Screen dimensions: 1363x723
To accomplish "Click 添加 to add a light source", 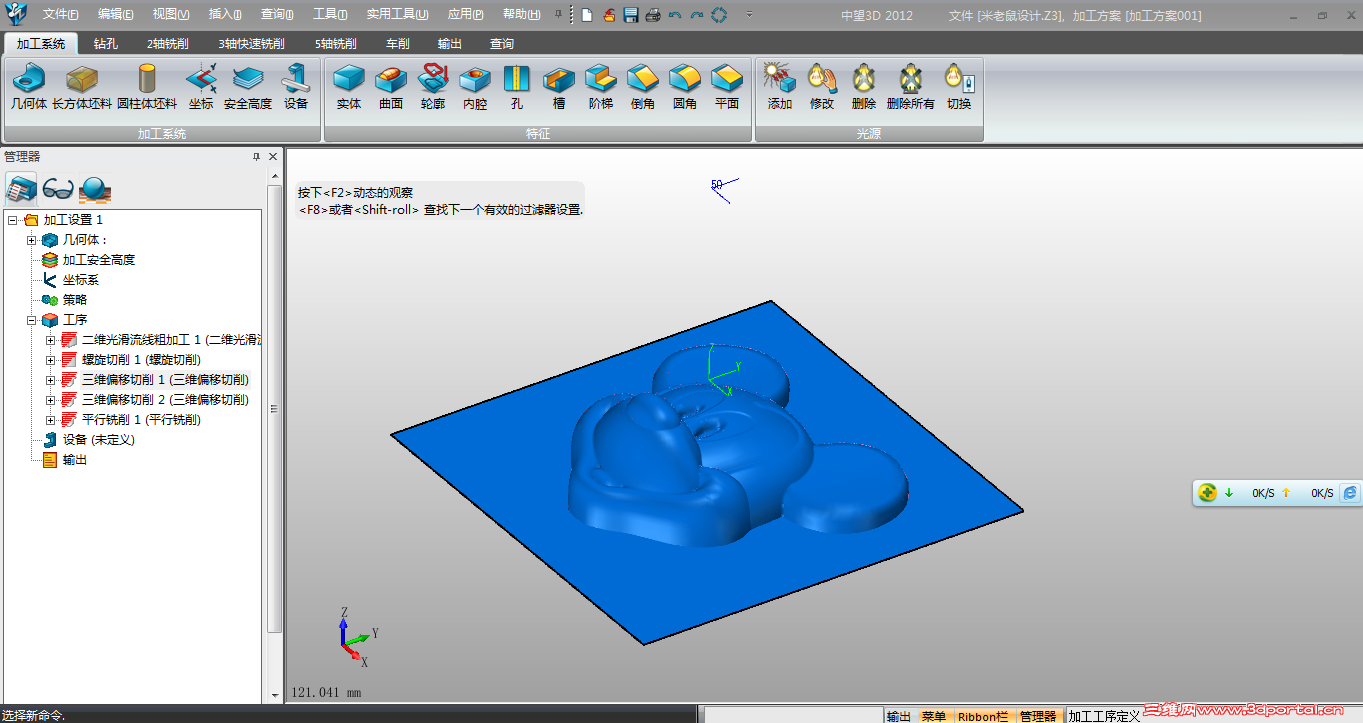I will (x=779, y=87).
